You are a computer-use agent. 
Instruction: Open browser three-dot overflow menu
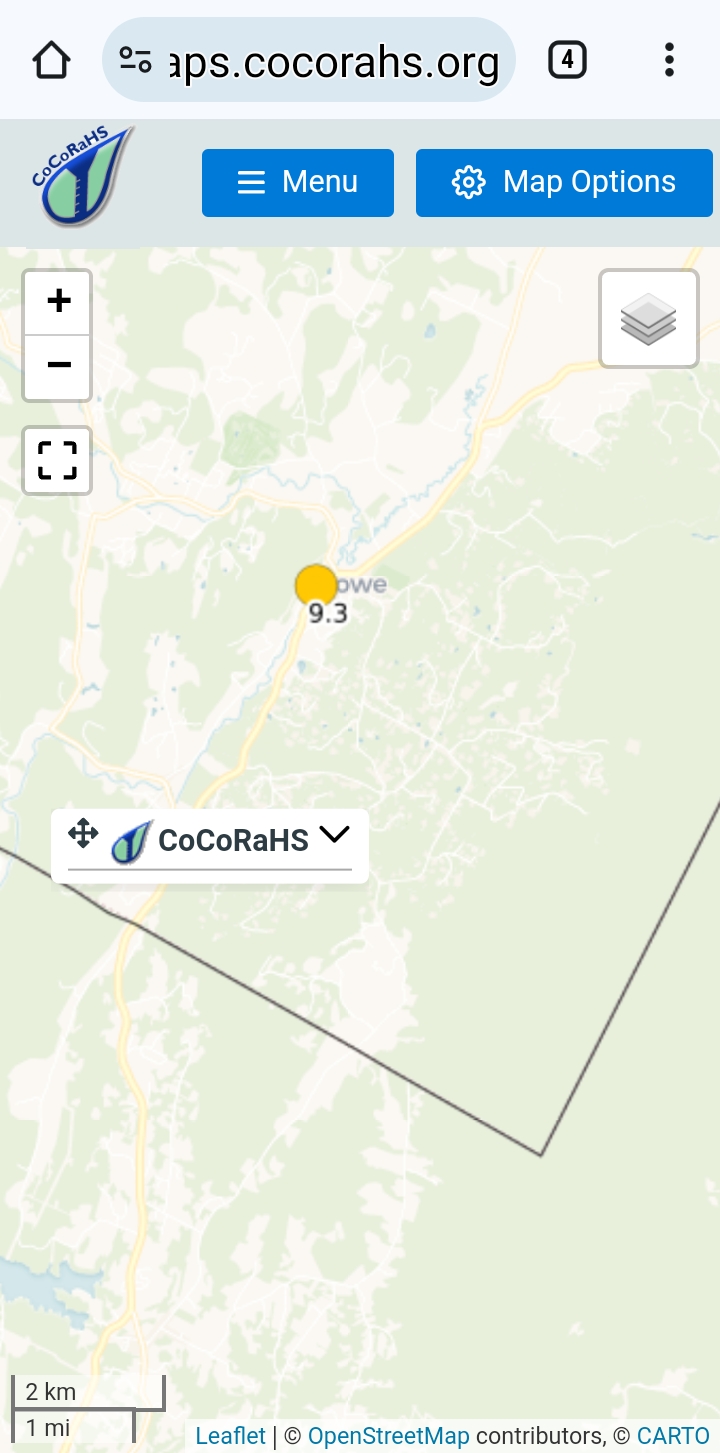(x=669, y=60)
